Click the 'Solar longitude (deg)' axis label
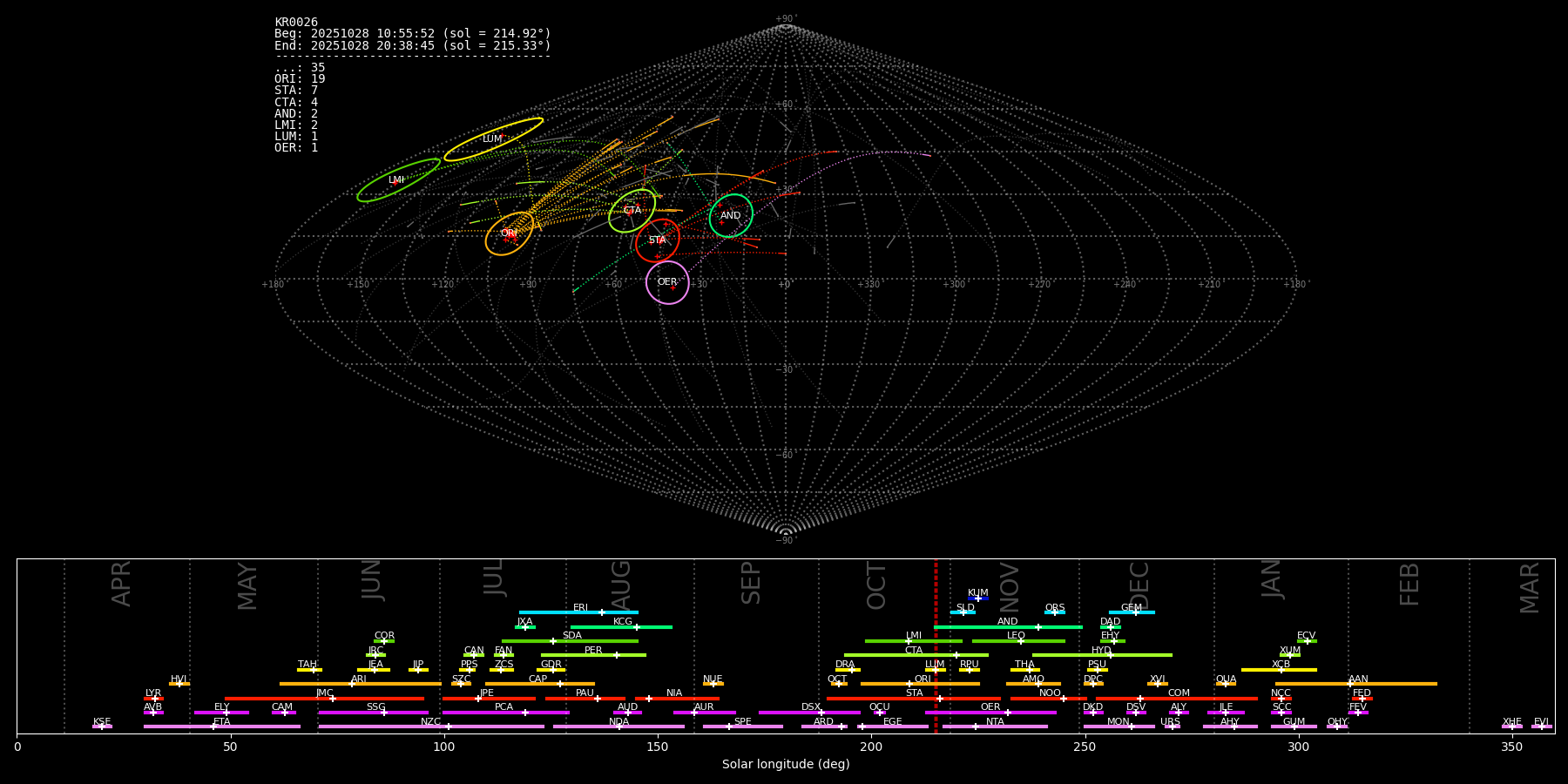The width and height of the screenshot is (1568, 784). pyautogui.click(x=786, y=765)
